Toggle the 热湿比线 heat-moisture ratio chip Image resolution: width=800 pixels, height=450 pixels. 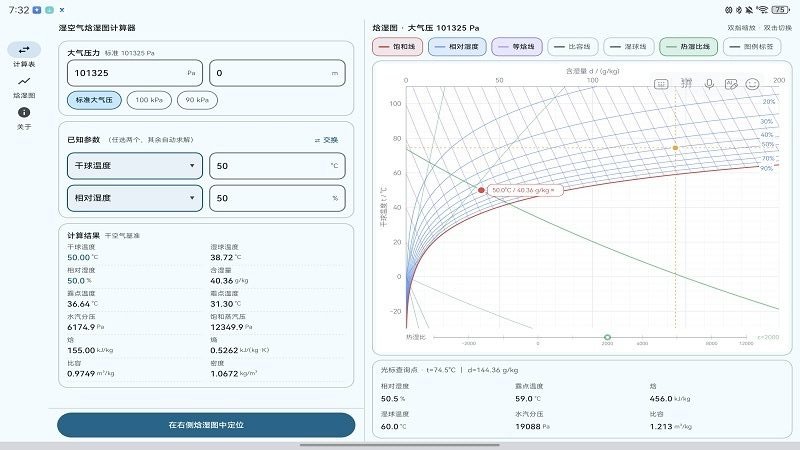pyautogui.click(x=689, y=46)
